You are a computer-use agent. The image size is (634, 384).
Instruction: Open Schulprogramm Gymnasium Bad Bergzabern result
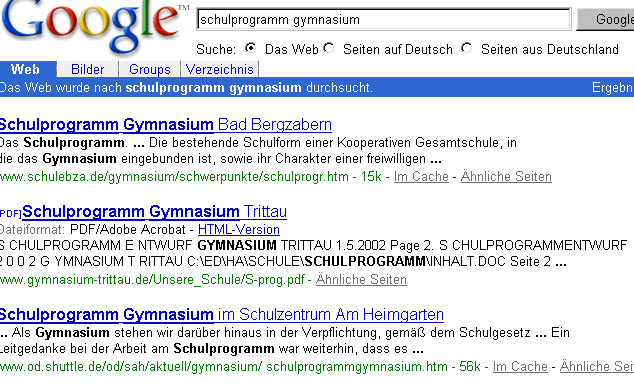click(x=166, y=124)
